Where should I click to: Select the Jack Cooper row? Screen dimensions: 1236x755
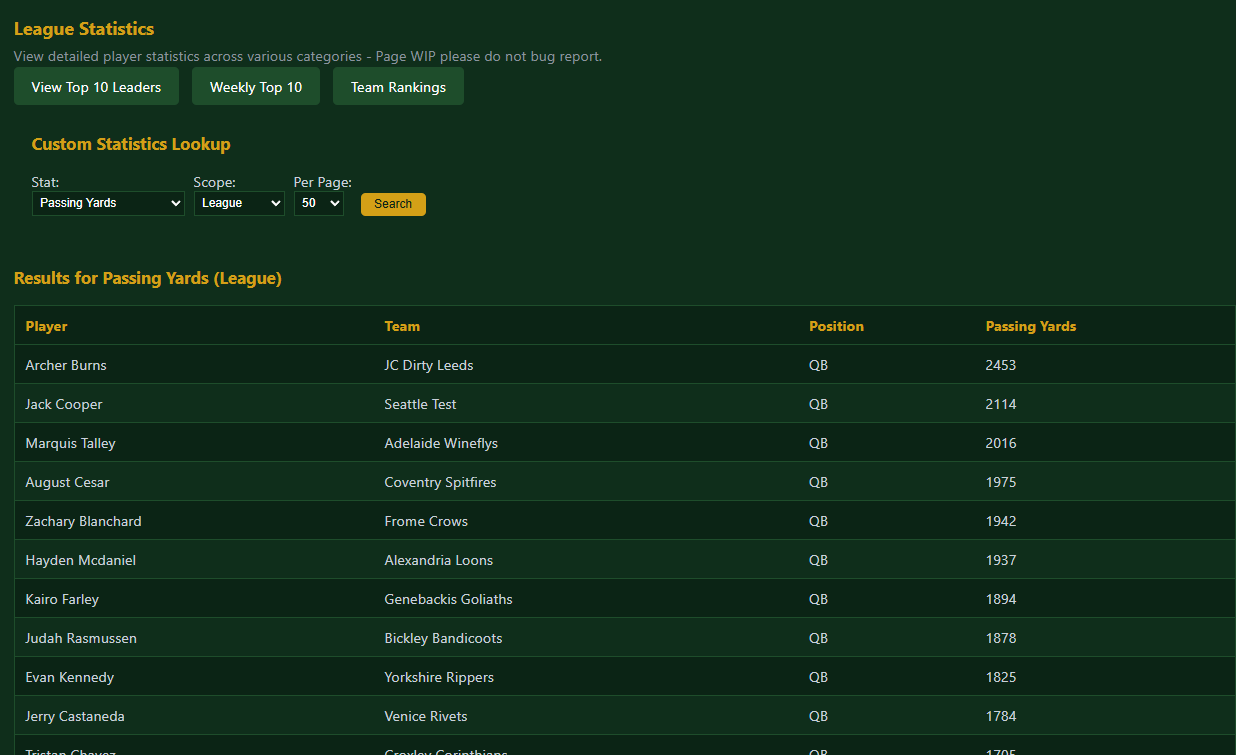[x=64, y=404]
